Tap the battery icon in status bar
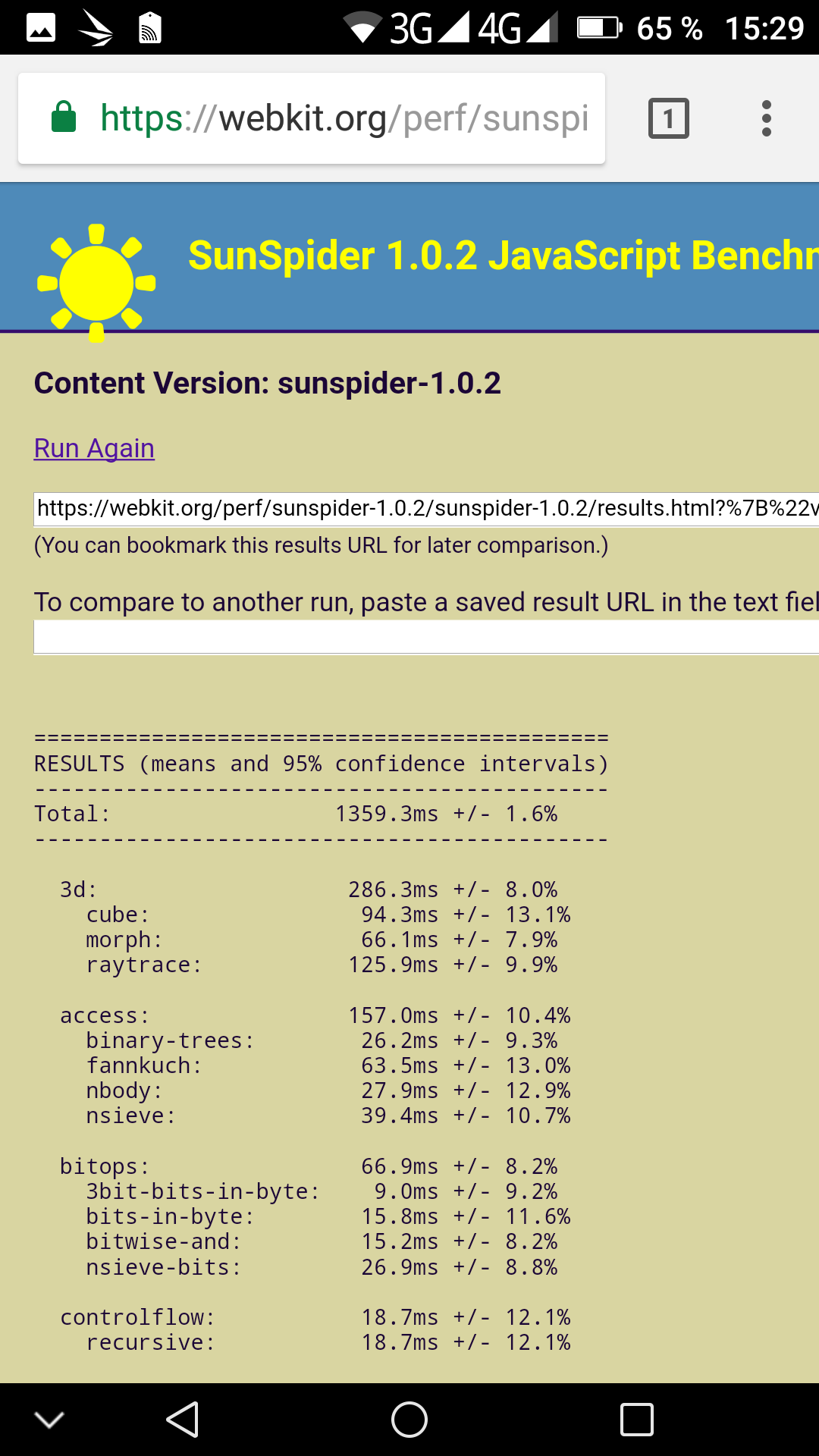The height and width of the screenshot is (1456, 819). tap(599, 28)
